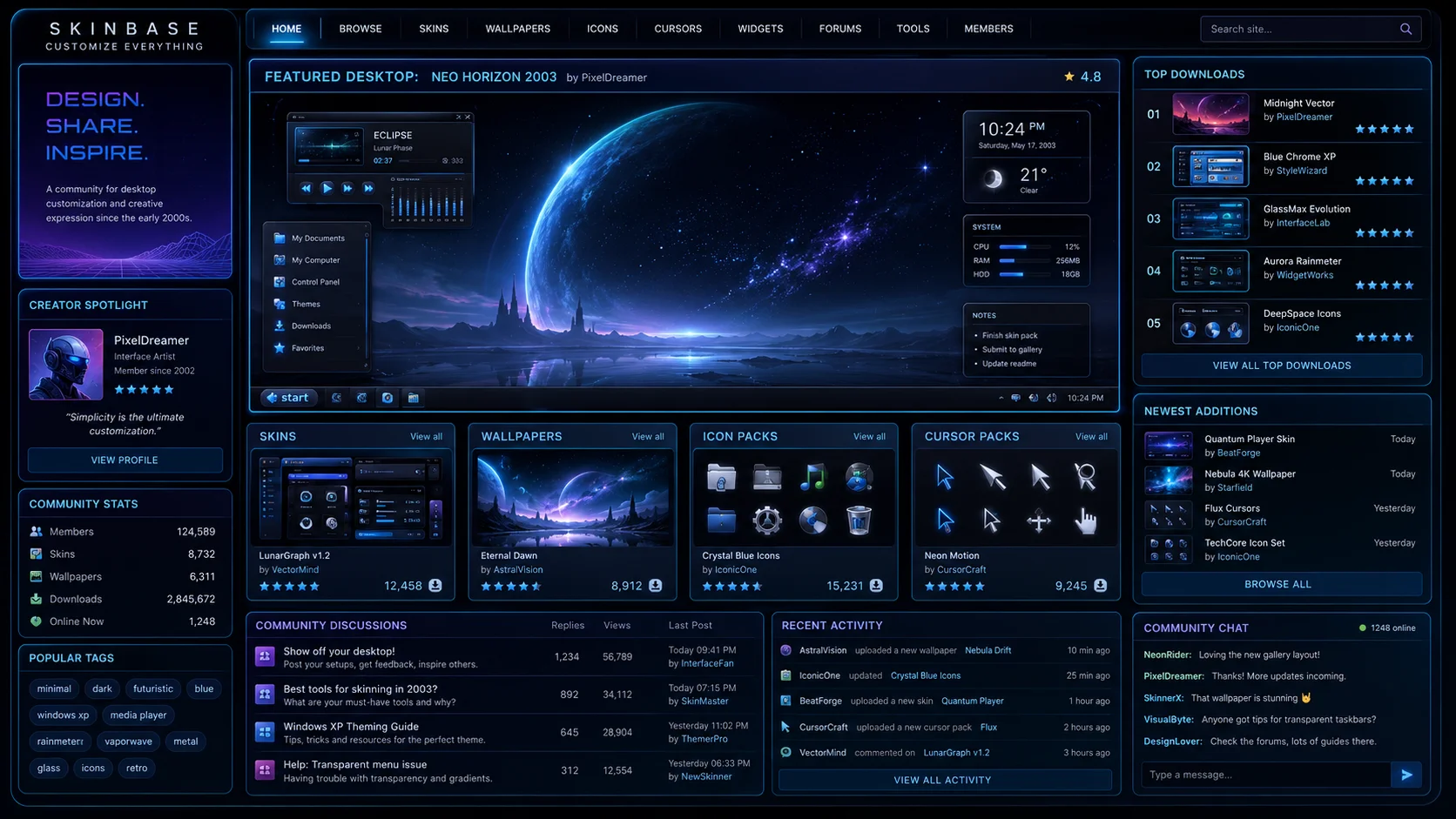Click the Type a message chat field
Screen dimensions: 1456x819
click(x=1266, y=775)
